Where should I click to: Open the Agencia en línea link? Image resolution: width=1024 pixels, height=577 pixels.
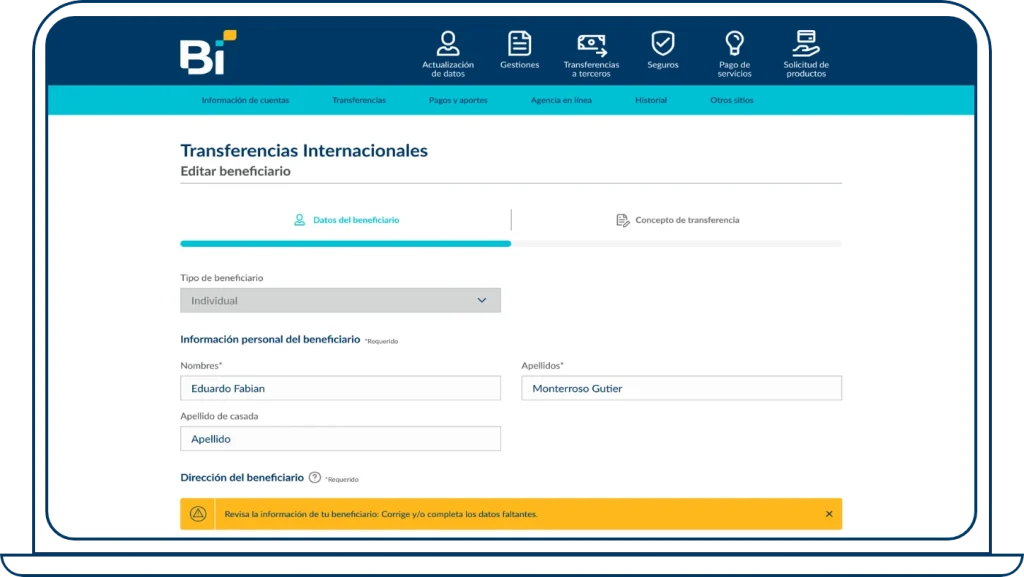pyautogui.click(x=563, y=100)
